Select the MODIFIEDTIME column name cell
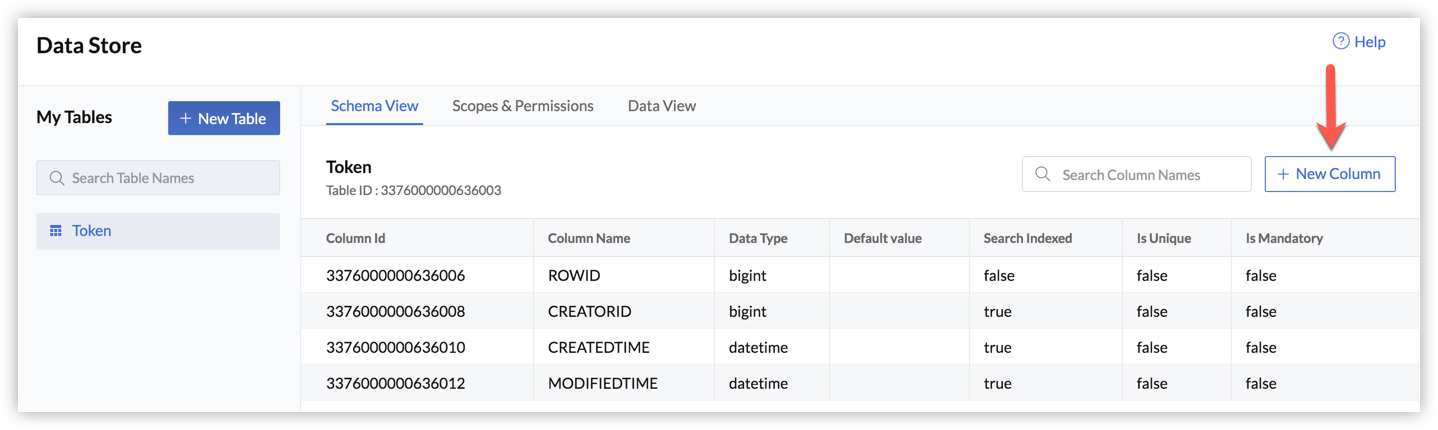The width and height of the screenshot is (1438, 430). point(602,383)
